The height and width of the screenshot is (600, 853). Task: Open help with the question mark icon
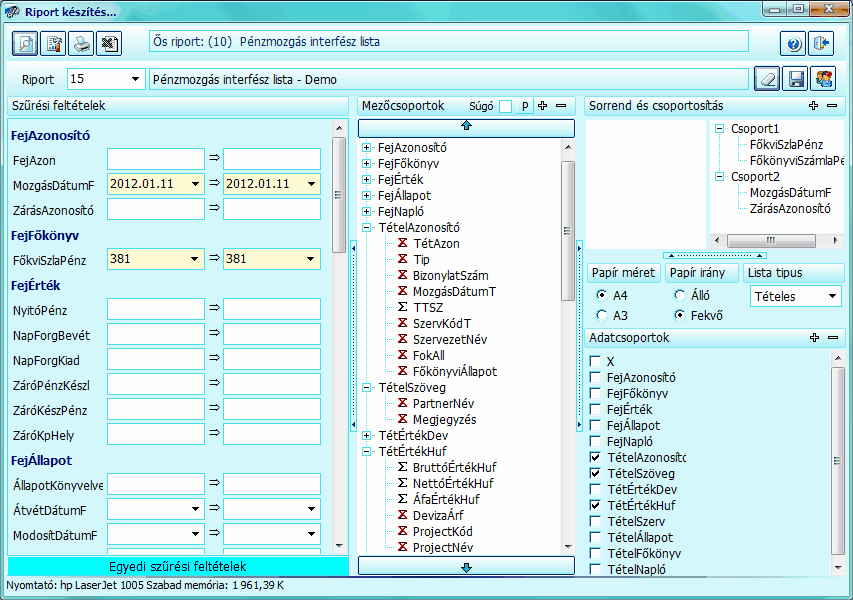tap(793, 43)
